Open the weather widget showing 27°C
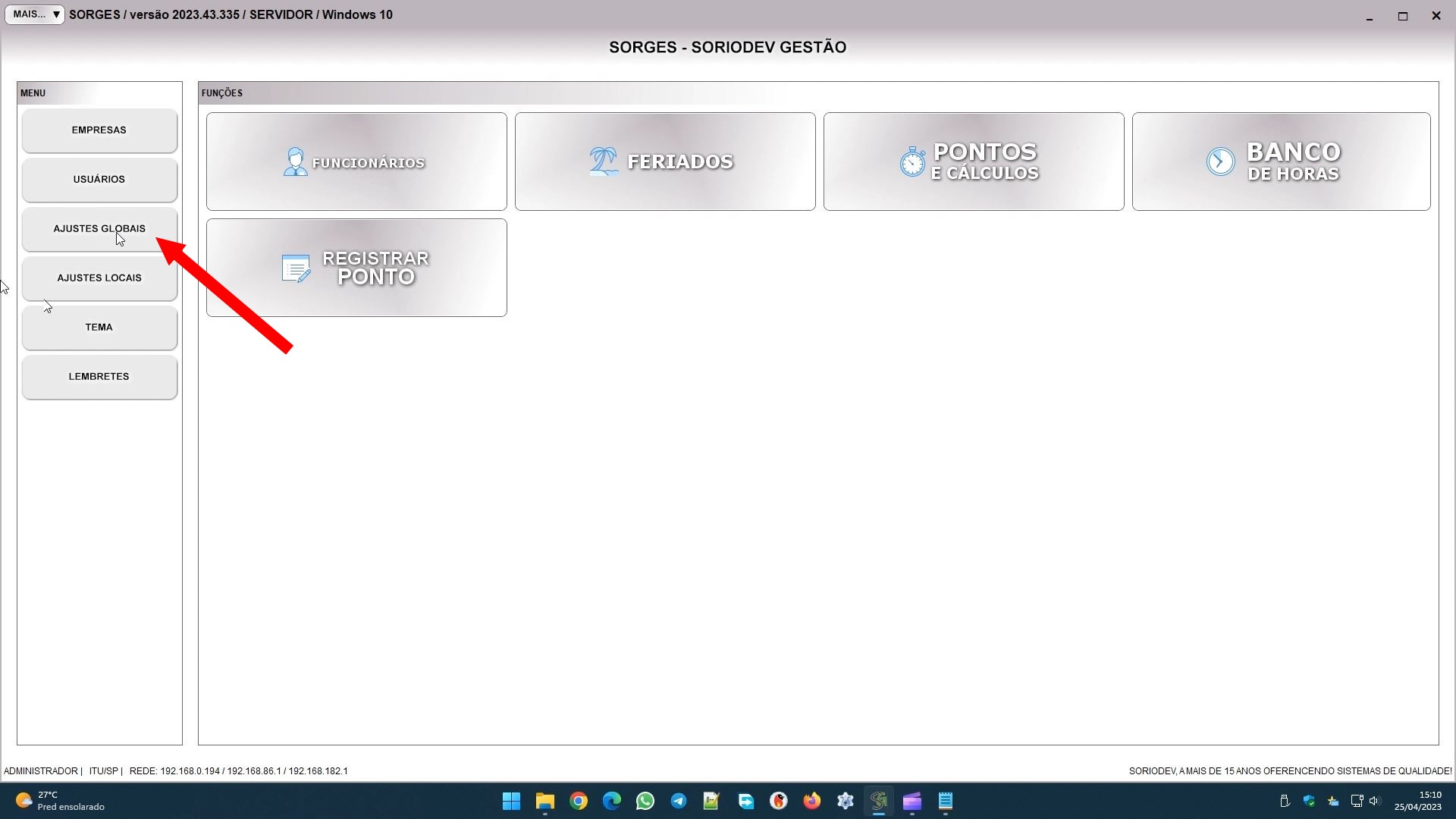The width and height of the screenshot is (1456, 819). click(x=61, y=801)
